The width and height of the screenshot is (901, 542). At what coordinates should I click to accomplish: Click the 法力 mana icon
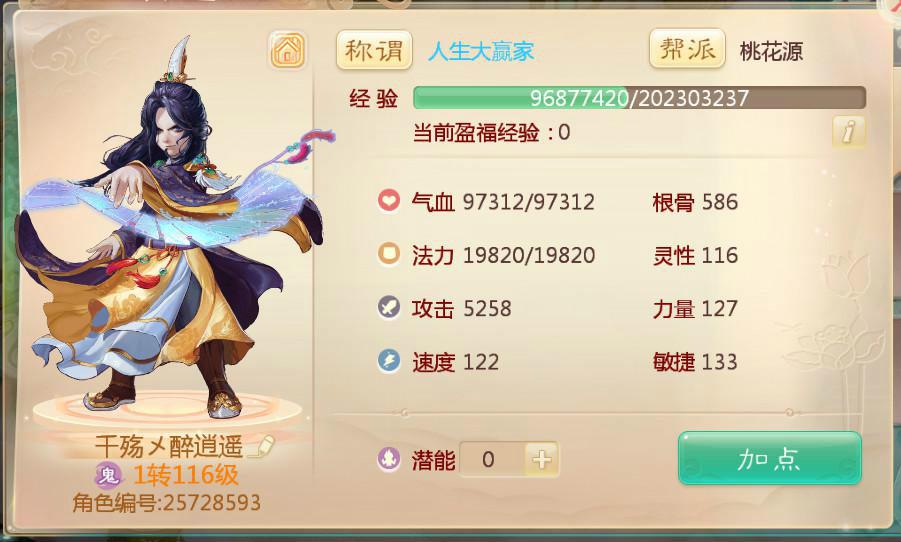[x=389, y=253]
